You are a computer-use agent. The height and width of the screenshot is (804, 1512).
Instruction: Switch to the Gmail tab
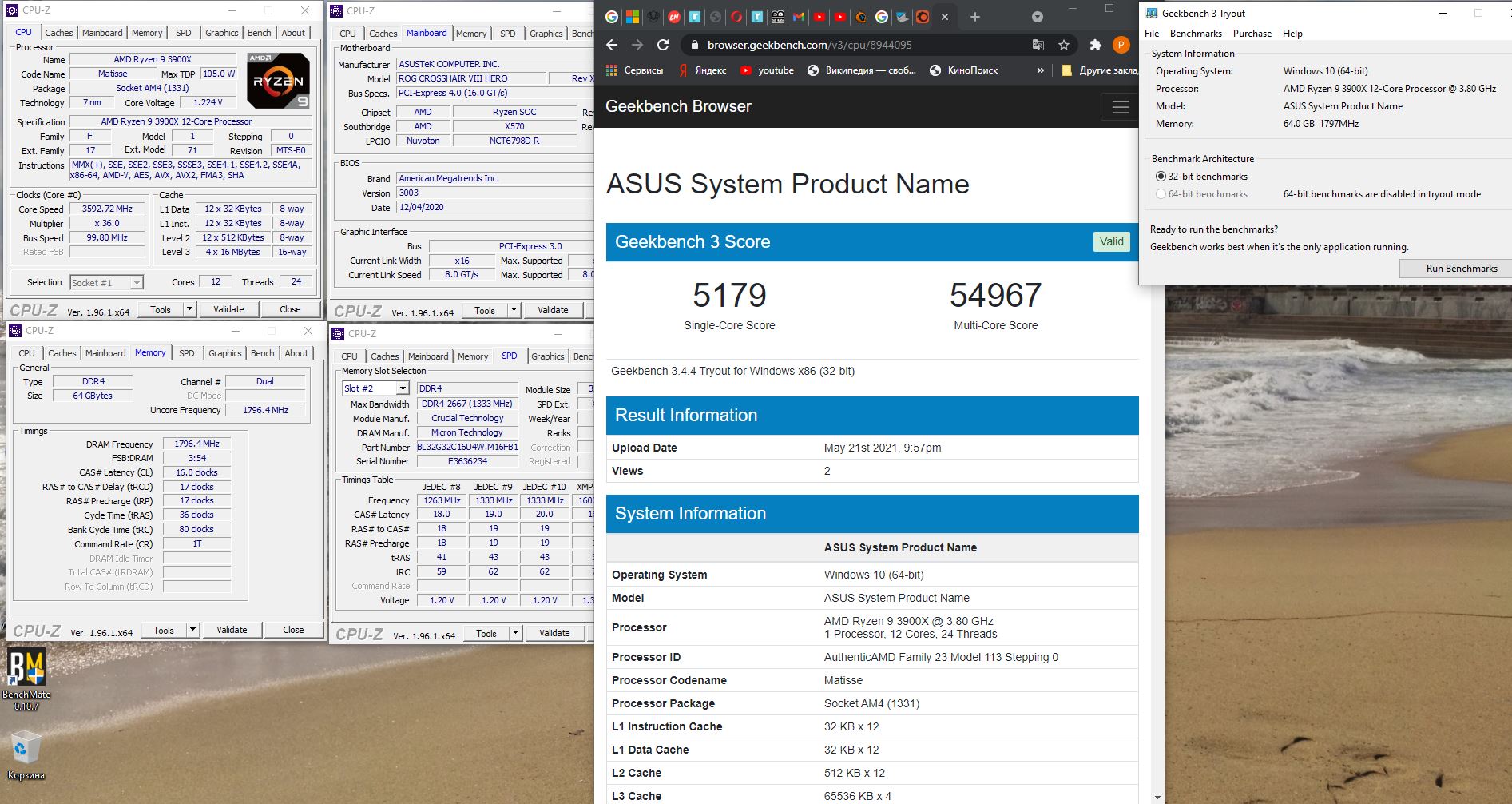point(799,17)
